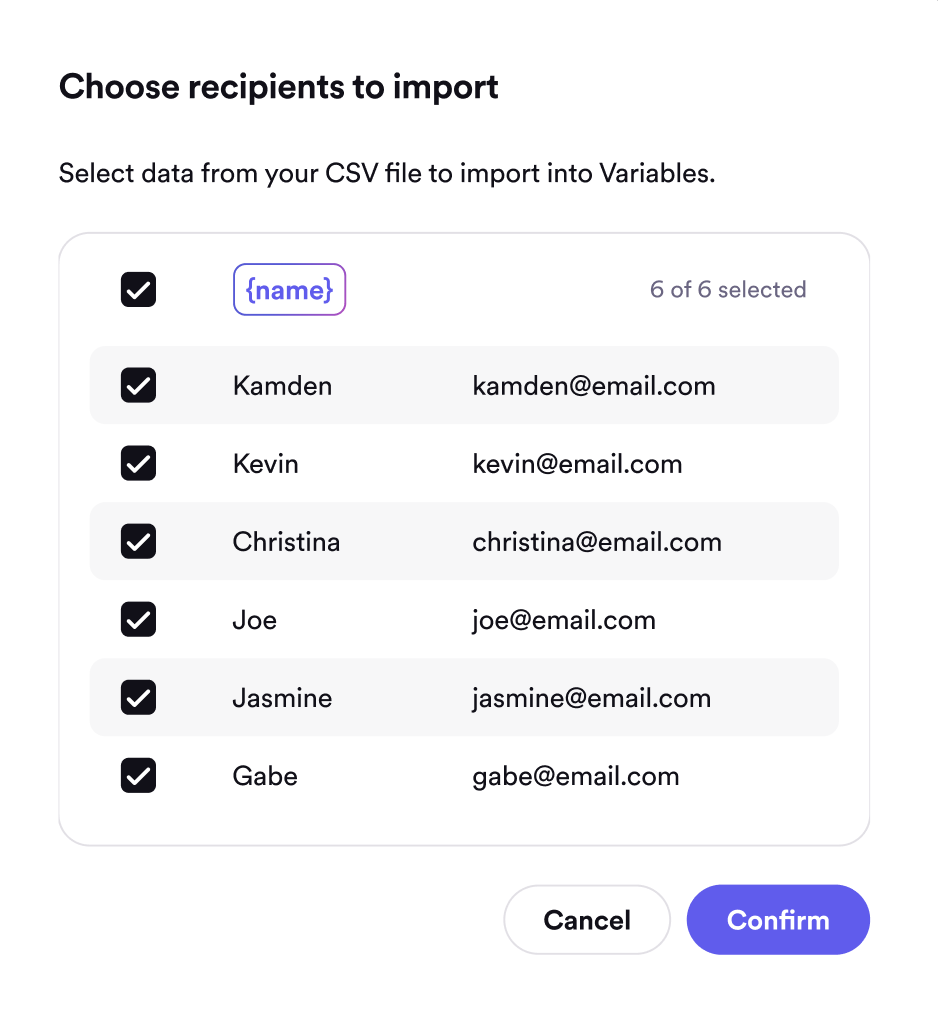Click gabe@email.com in the last row
Image resolution: width=938 pixels, height=1010 pixels.
[575, 776]
